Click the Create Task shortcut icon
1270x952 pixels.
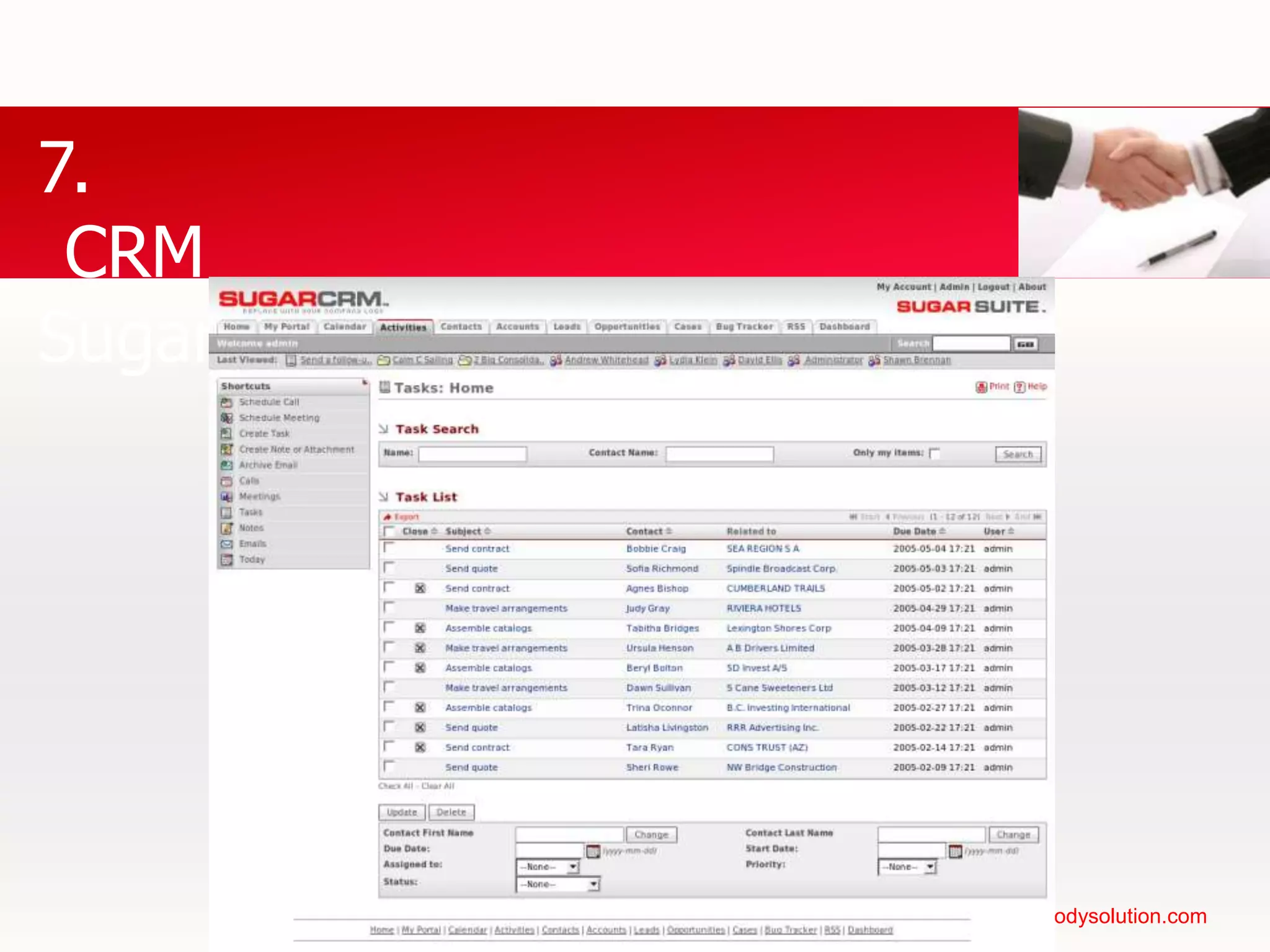pyautogui.click(x=227, y=434)
